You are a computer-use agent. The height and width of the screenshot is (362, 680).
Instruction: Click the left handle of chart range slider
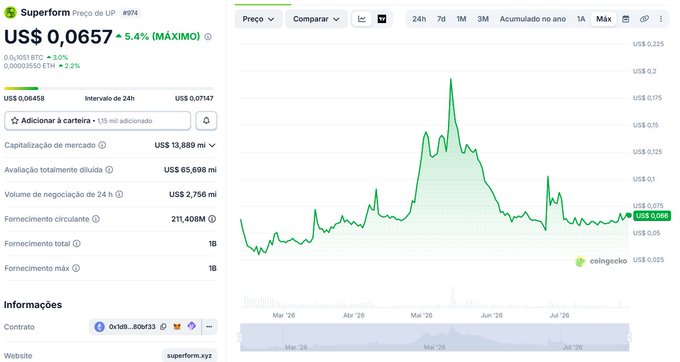point(239,337)
